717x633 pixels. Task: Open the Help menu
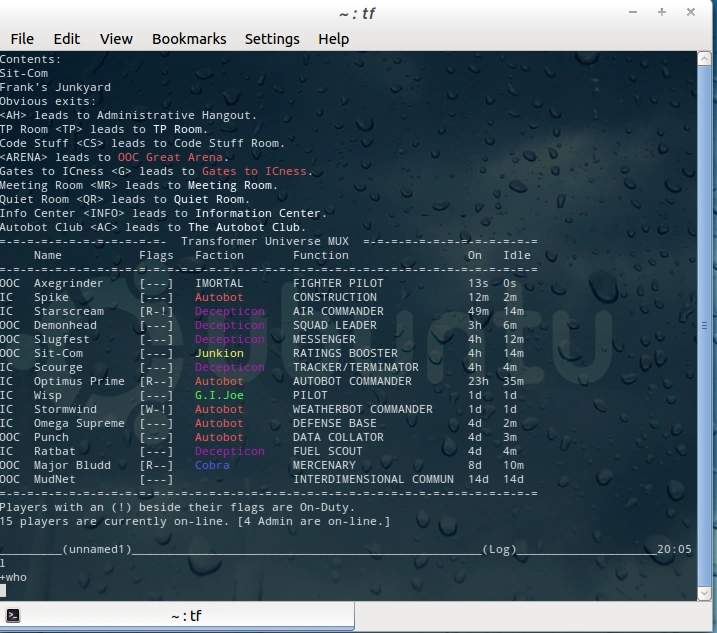[333, 39]
